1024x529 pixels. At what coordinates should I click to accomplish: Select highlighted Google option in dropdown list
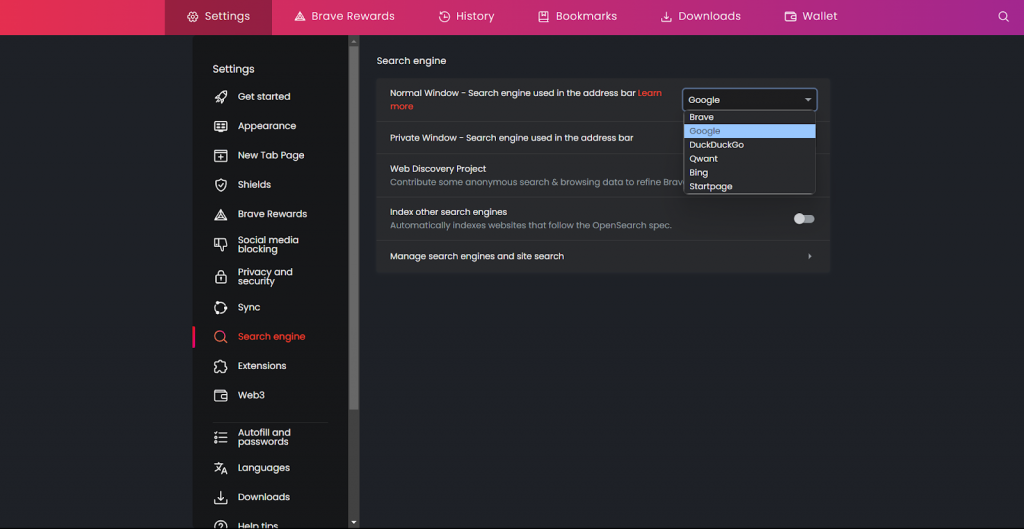point(750,131)
